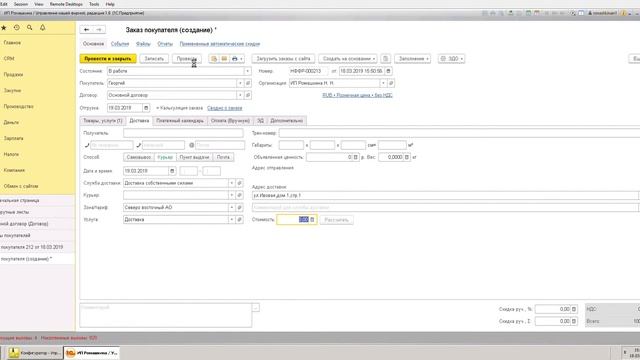Image resolution: width=640 pixels, height=360 pixels.
Task: Click the document report icon beside Провести
Action: [214, 59]
